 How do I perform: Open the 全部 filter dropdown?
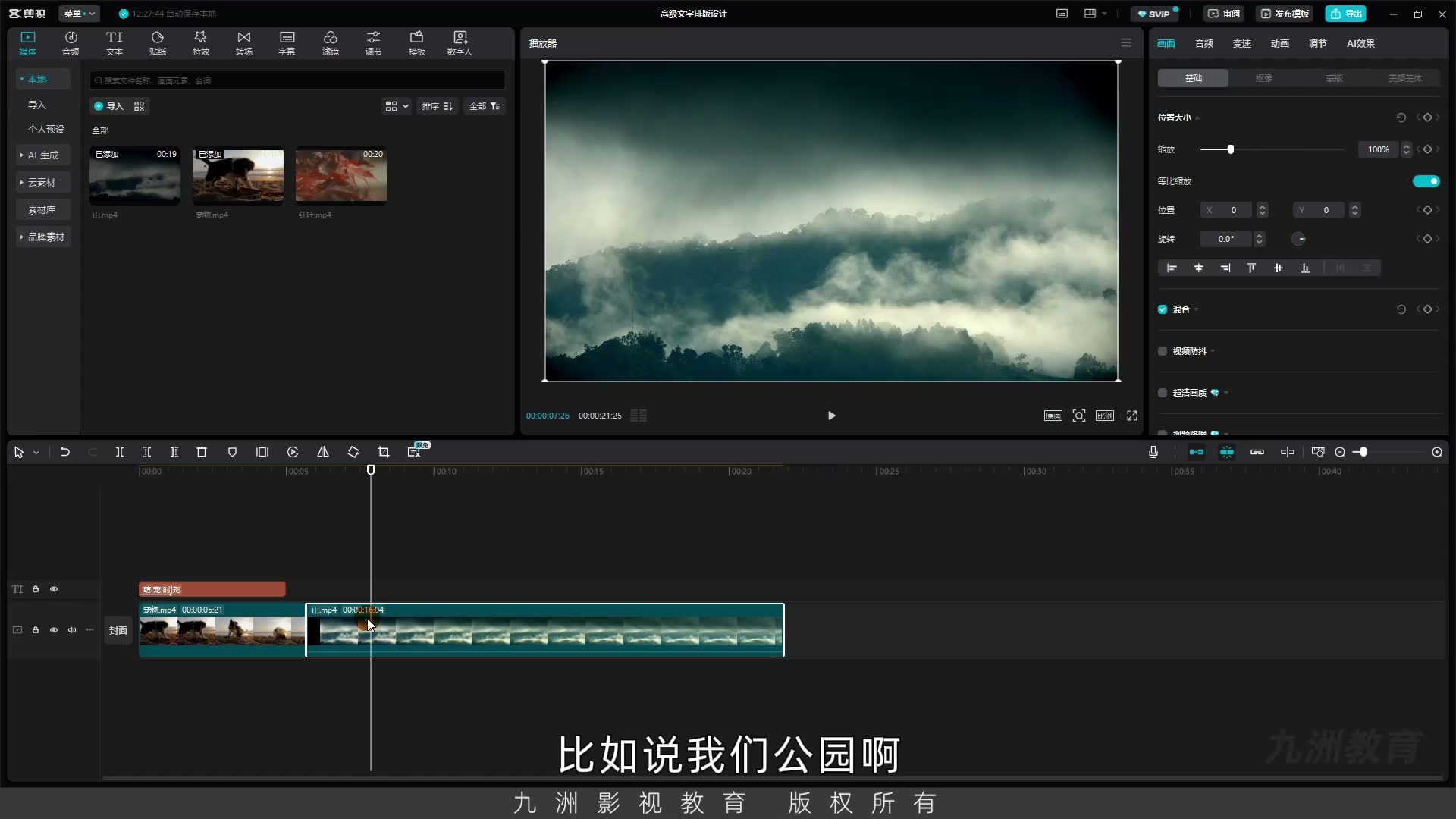(x=485, y=106)
